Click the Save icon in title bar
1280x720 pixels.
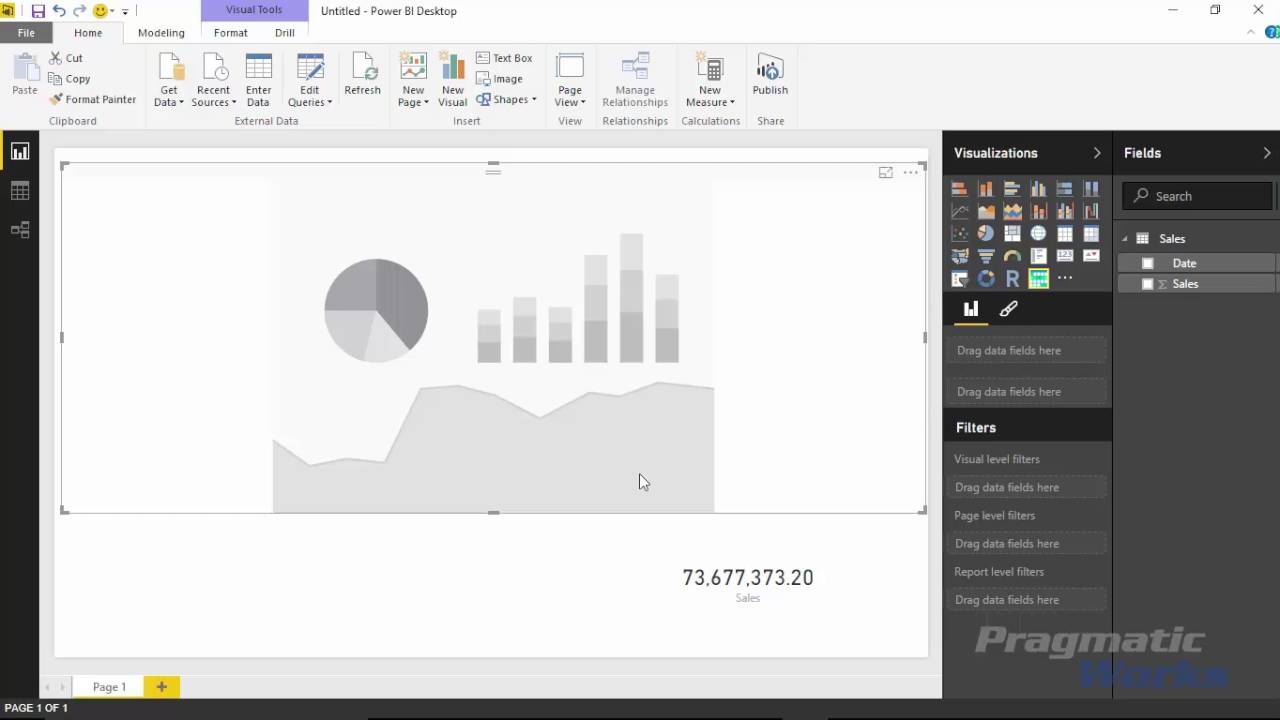[x=38, y=11]
